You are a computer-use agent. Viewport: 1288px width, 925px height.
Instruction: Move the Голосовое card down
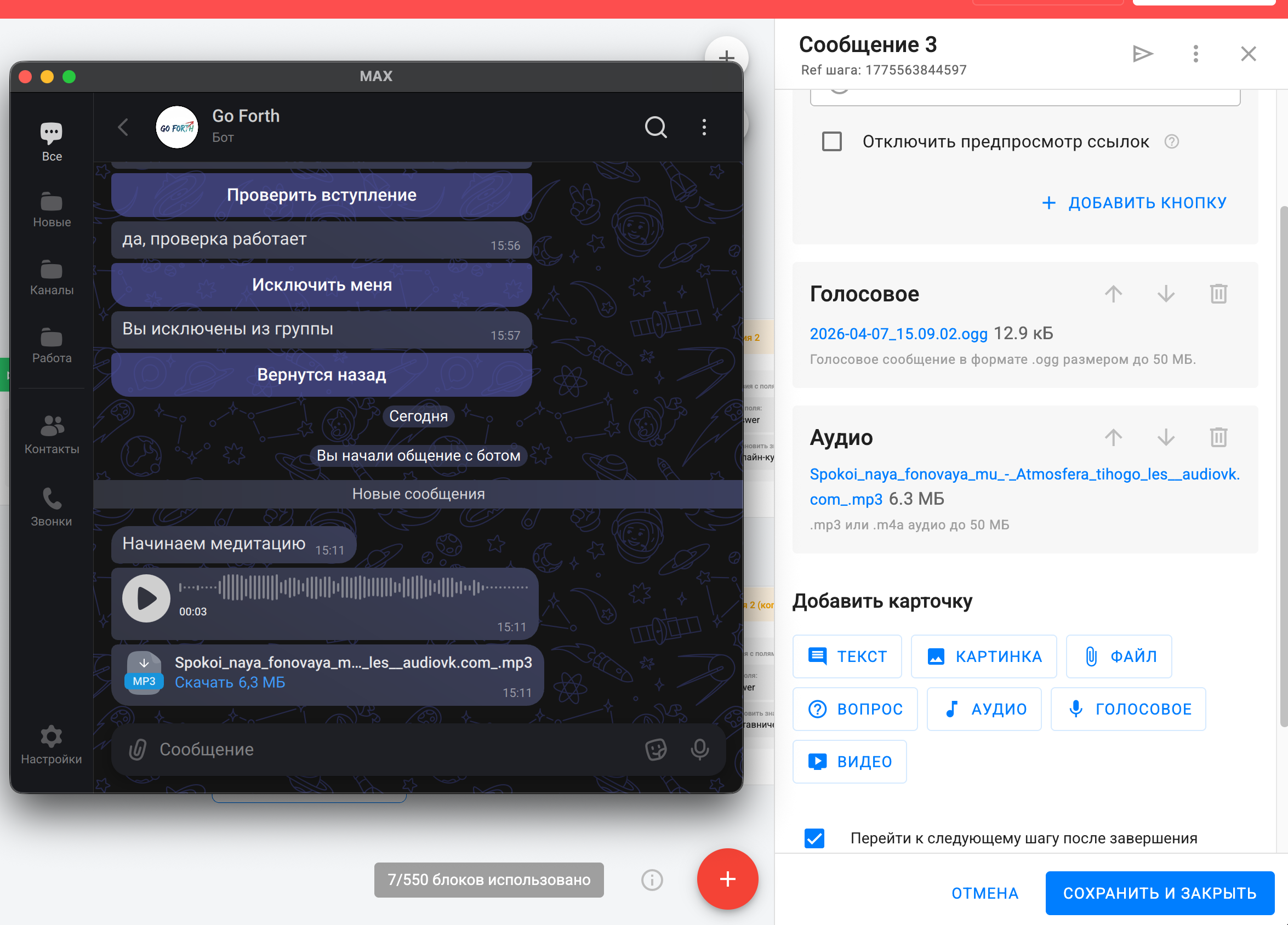coord(1165,294)
